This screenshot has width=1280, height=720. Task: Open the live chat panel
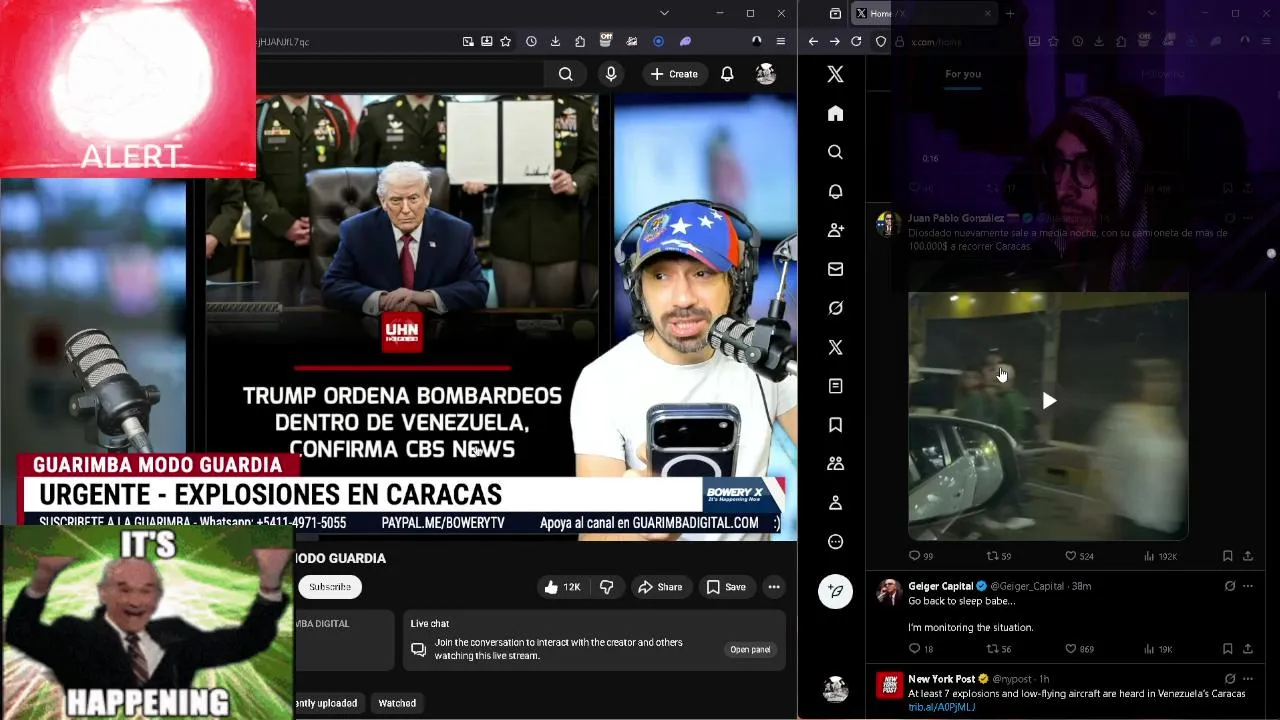tap(750, 649)
